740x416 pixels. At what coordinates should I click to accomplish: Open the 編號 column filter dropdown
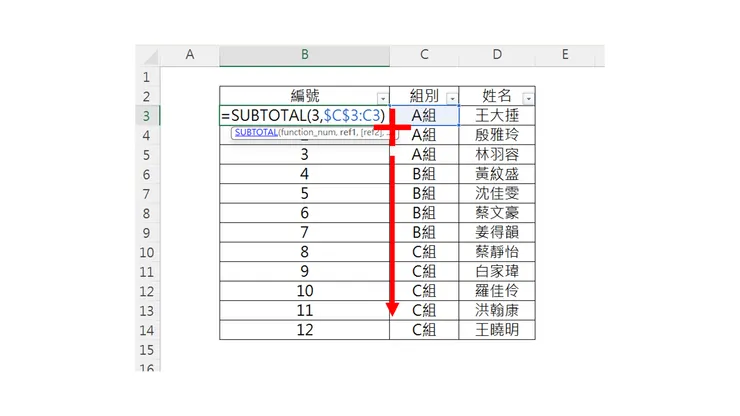pos(383,99)
